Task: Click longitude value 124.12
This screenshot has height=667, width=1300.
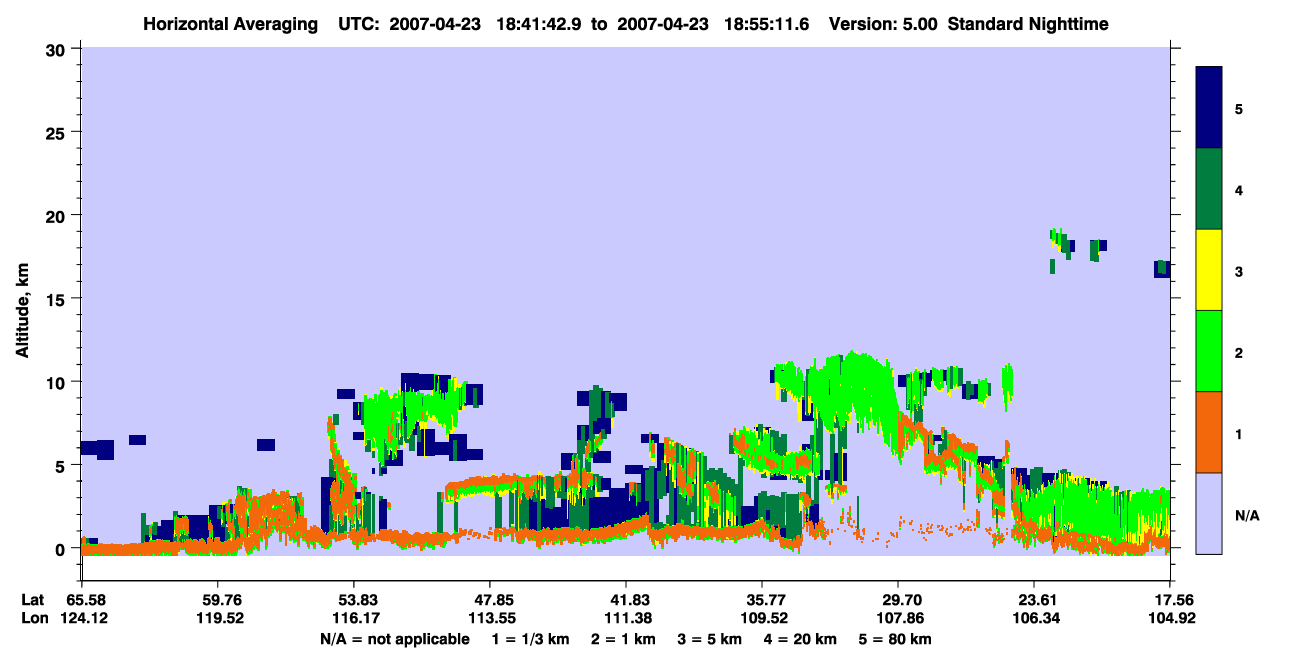Action: (x=82, y=618)
